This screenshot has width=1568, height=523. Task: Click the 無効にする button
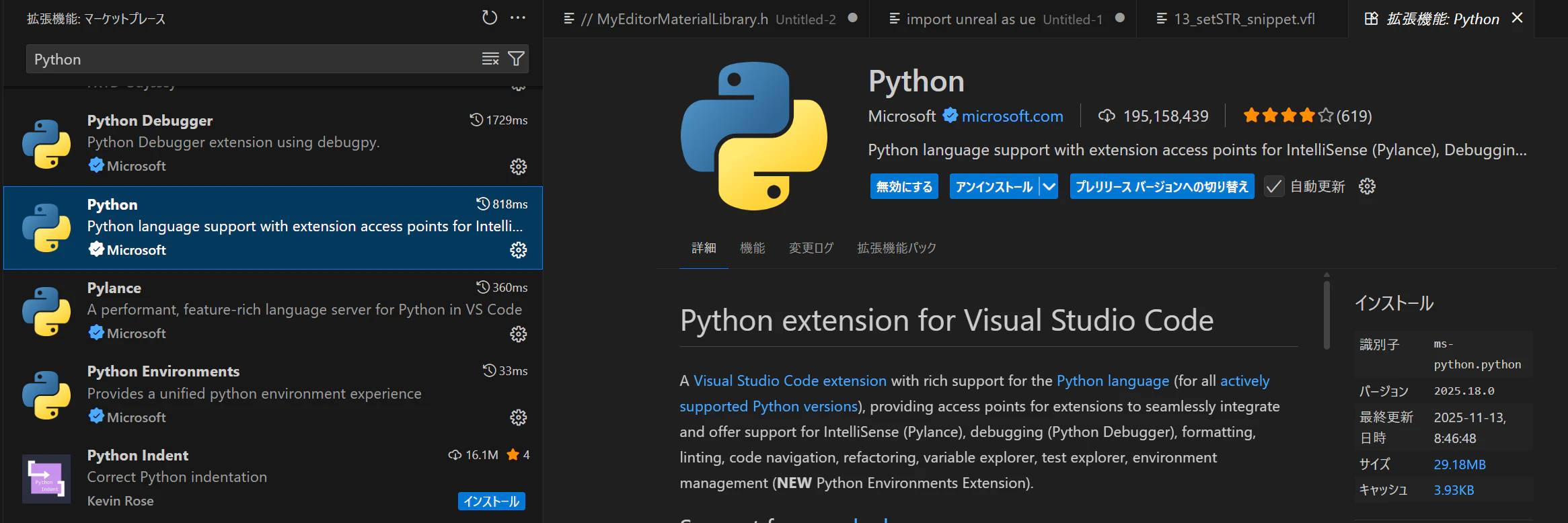coord(903,186)
